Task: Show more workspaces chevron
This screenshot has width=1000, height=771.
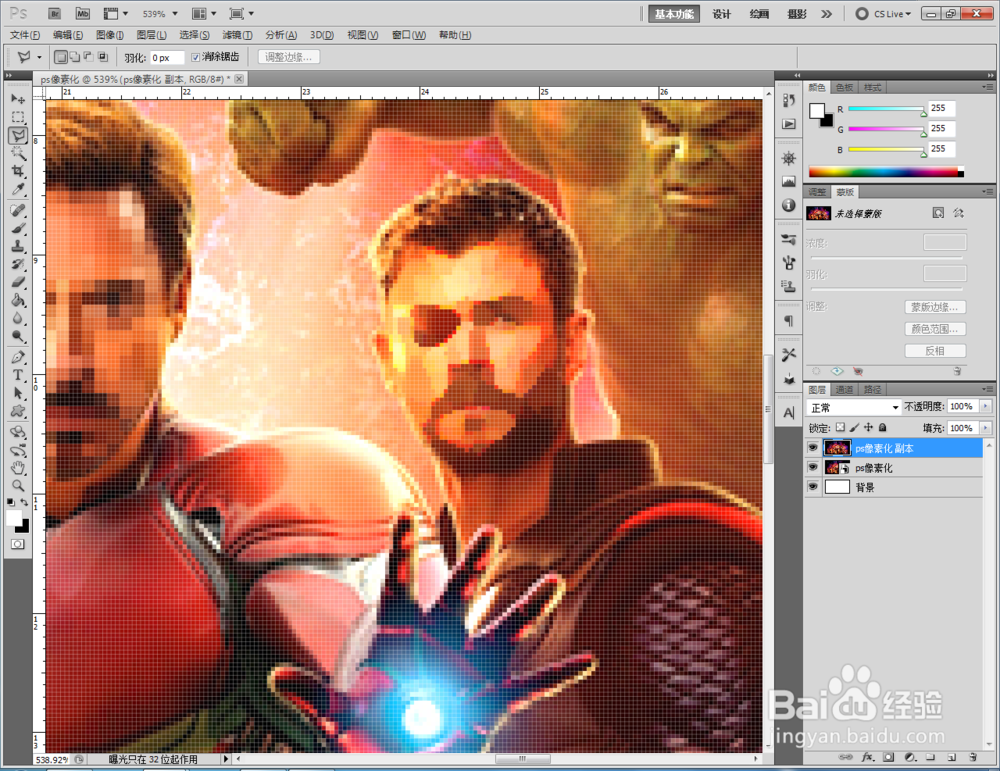Action: point(827,14)
